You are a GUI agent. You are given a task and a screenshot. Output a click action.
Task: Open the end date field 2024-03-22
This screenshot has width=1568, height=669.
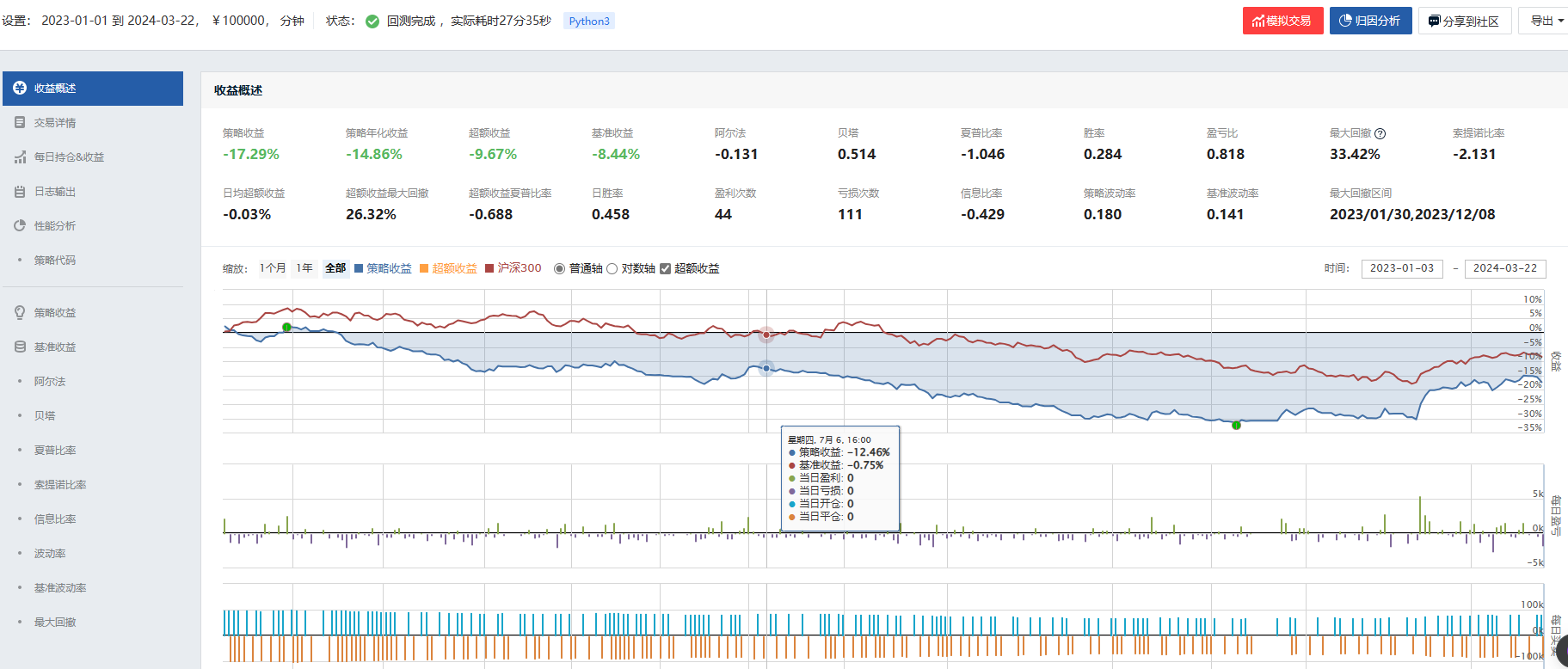1504,268
